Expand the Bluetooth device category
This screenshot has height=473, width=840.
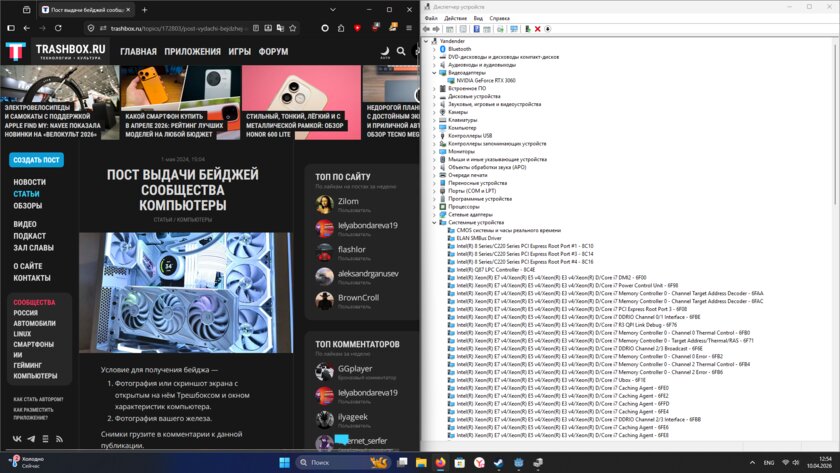tap(434, 48)
